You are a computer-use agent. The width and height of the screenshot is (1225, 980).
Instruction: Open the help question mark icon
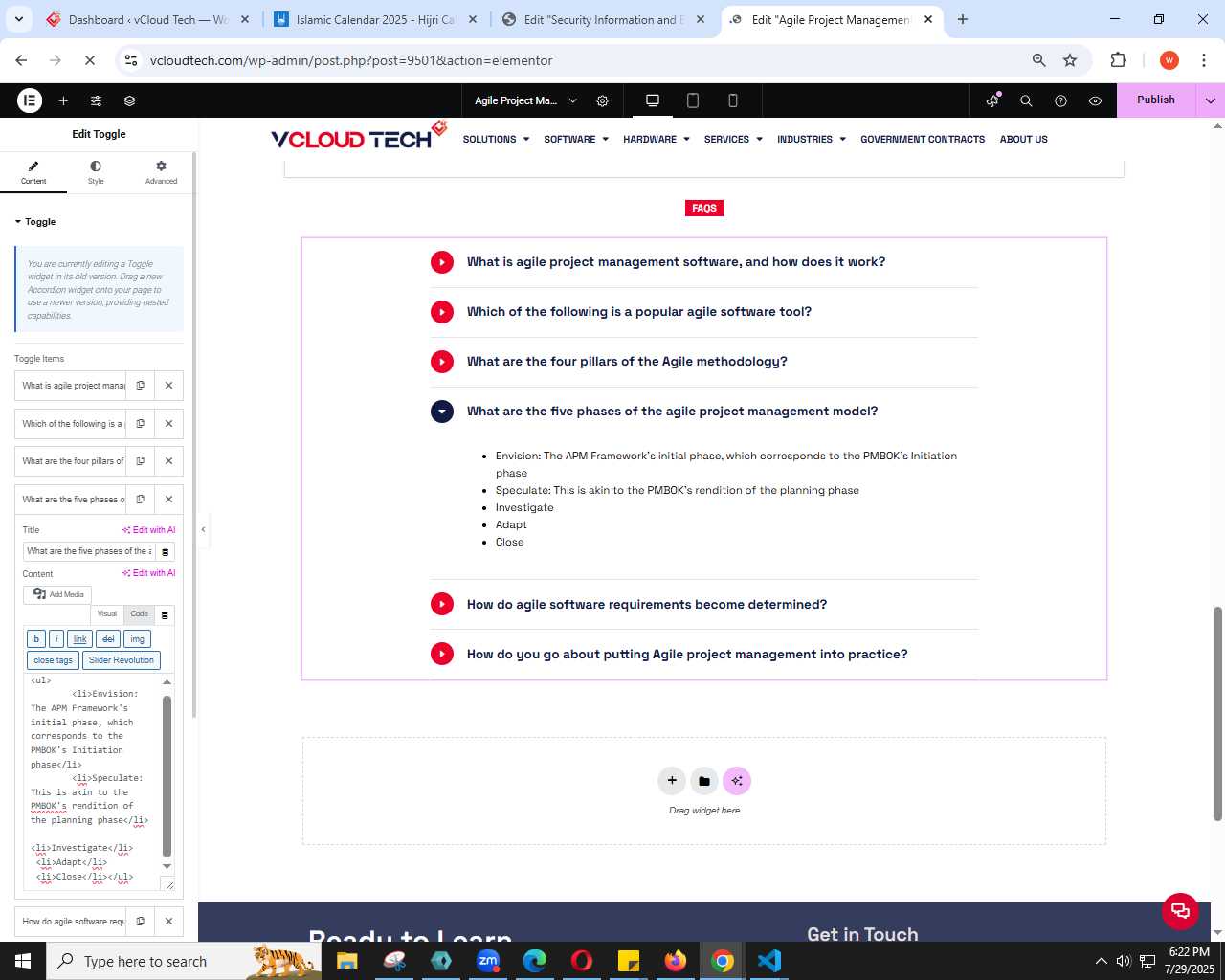click(x=1060, y=100)
